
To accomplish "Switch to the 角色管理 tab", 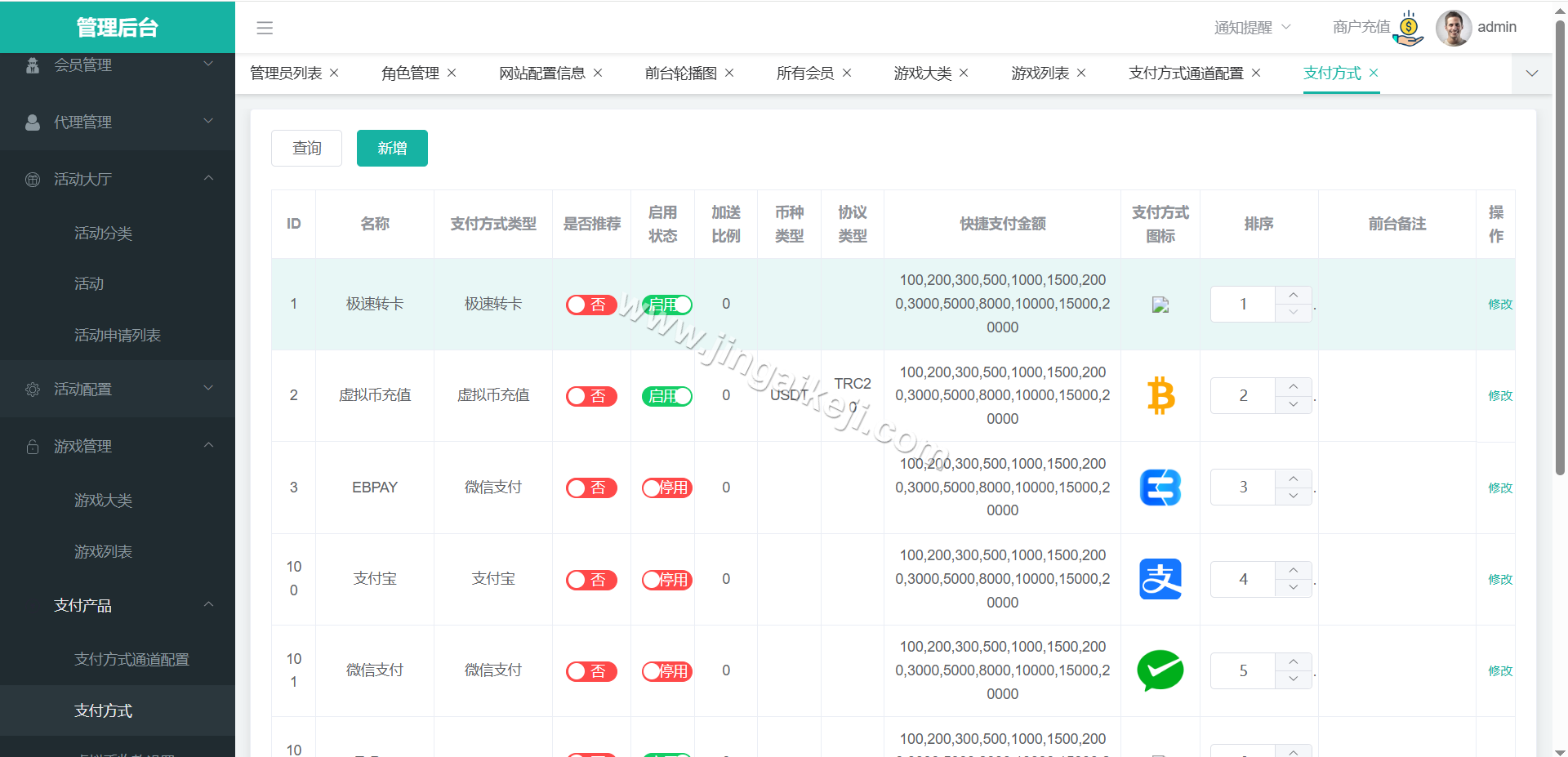I will [x=409, y=73].
